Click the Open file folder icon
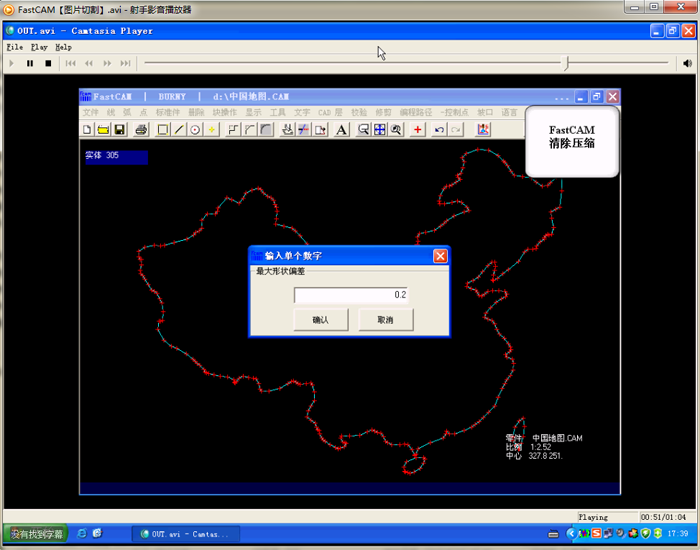The image size is (700, 550). pos(103,129)
